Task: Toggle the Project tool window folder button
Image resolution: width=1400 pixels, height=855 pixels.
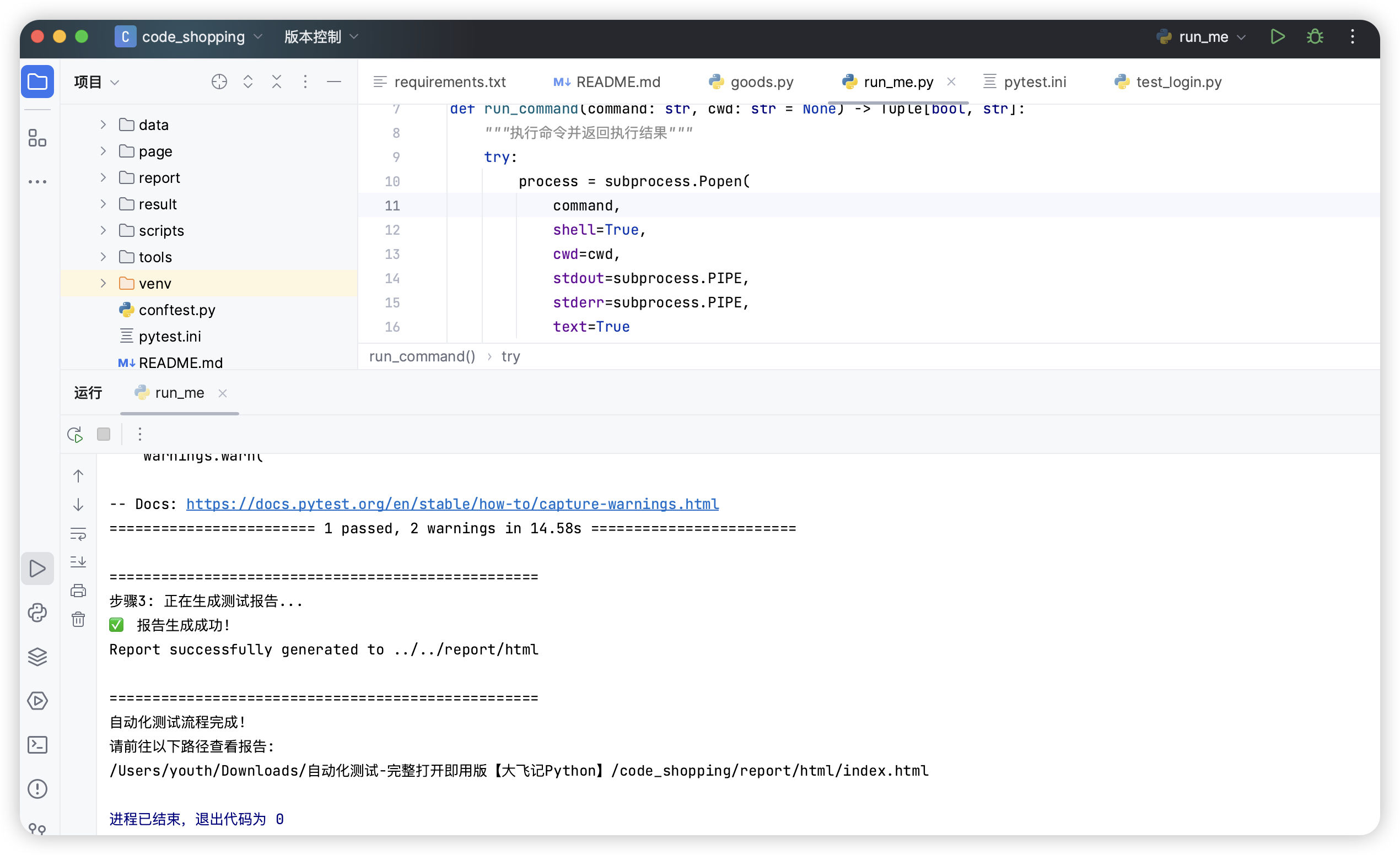Action: coord(37,82)
